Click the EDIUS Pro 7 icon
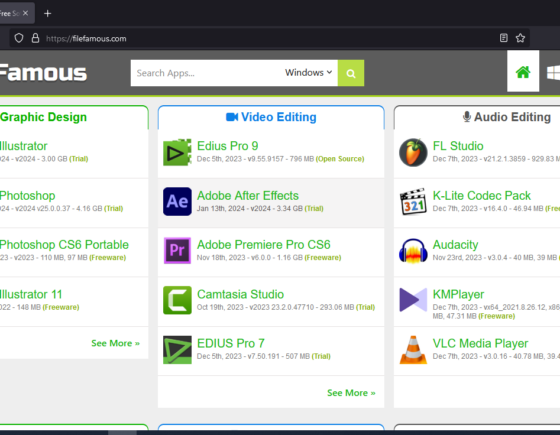Viewport: 560px width, 435px height. [x=177, y=350]
